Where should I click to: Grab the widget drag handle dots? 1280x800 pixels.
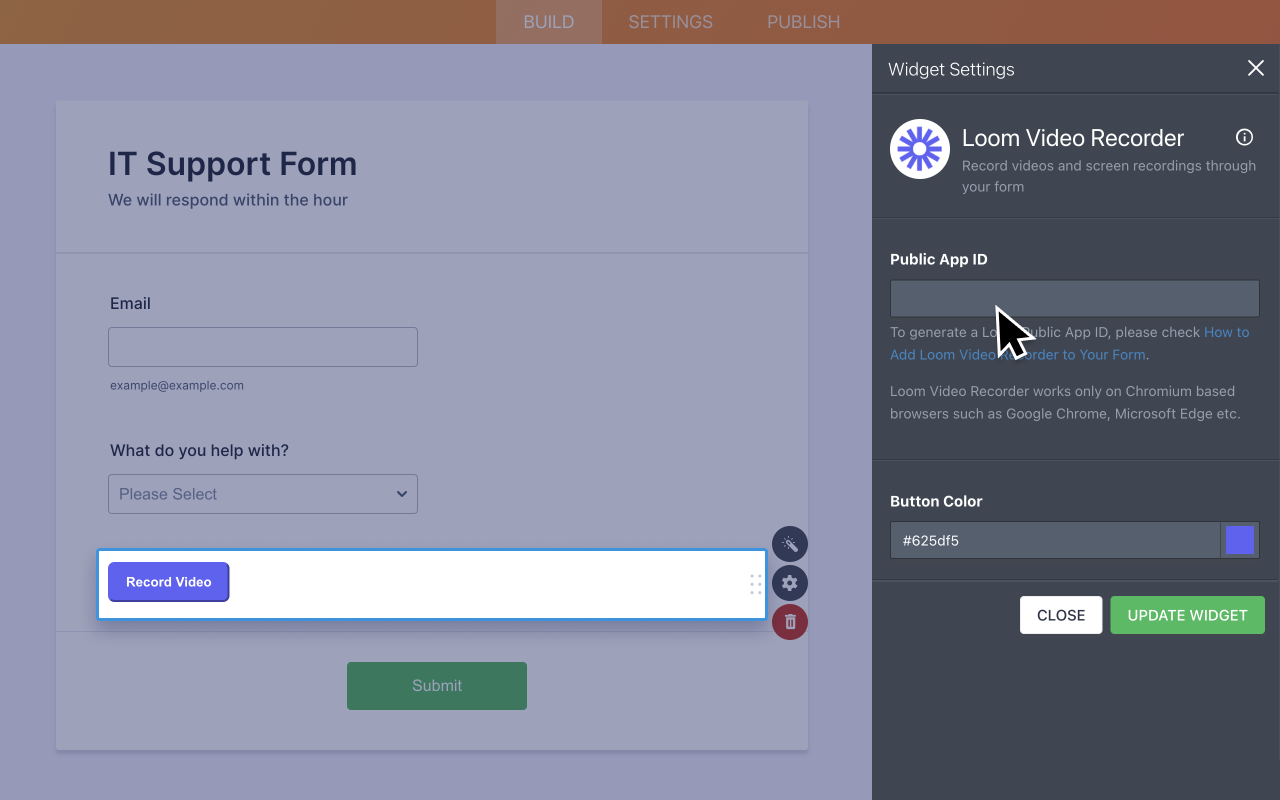coord(755,584)
